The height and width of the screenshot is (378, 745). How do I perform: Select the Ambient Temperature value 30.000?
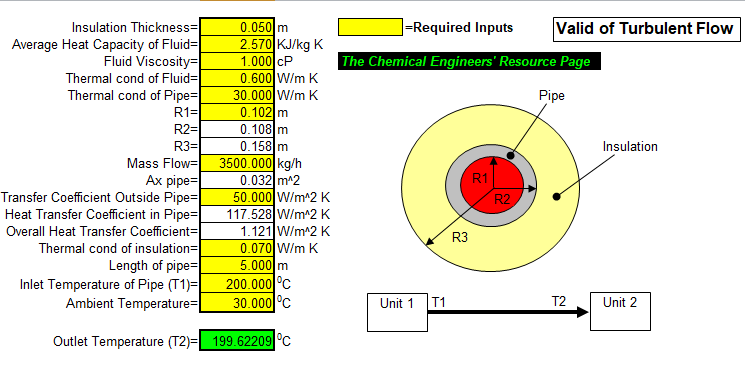[x=237, y=302]
